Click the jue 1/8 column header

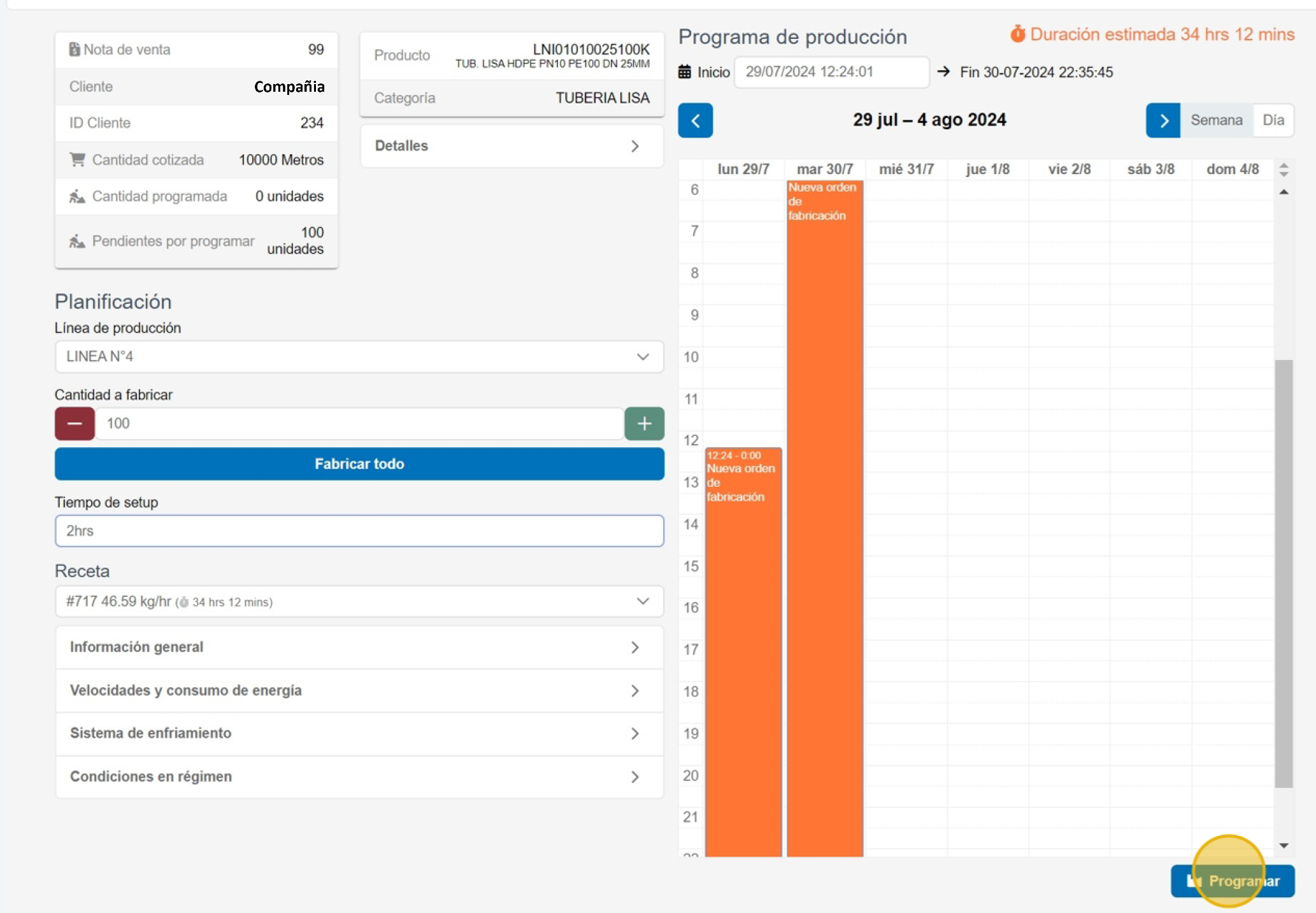988,169
